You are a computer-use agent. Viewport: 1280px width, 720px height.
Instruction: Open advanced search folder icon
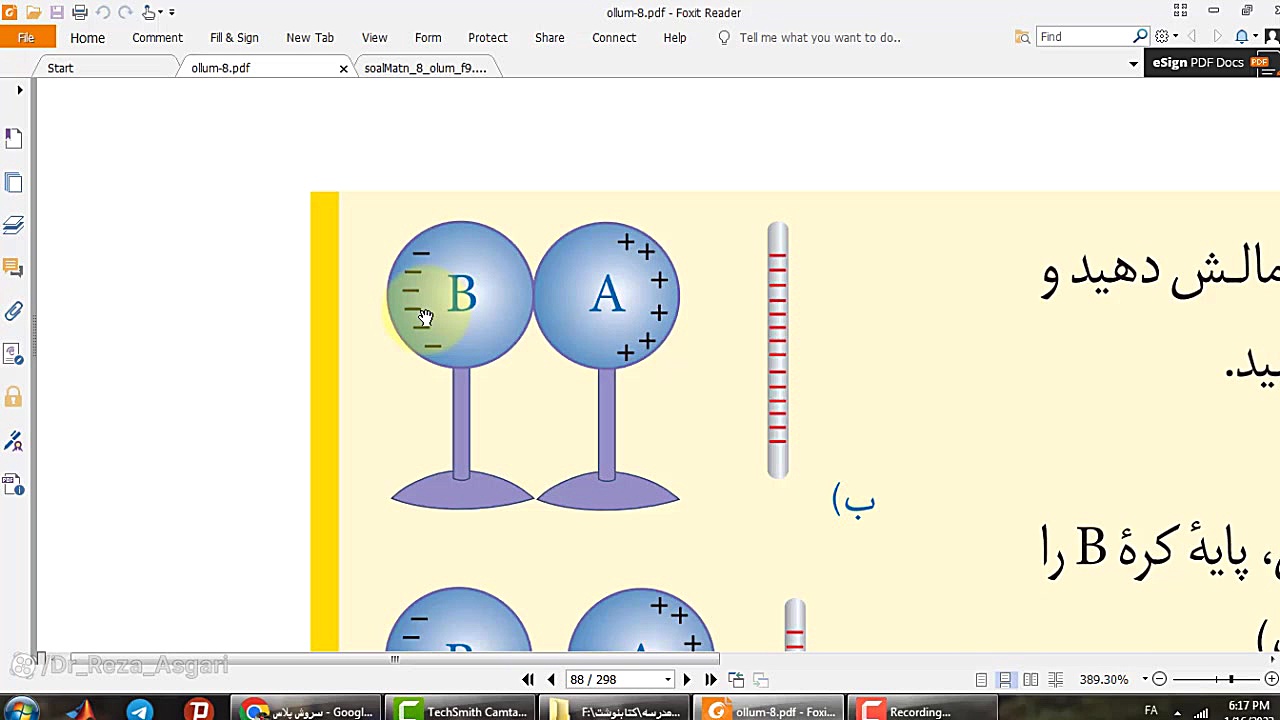pos(1022,37)
